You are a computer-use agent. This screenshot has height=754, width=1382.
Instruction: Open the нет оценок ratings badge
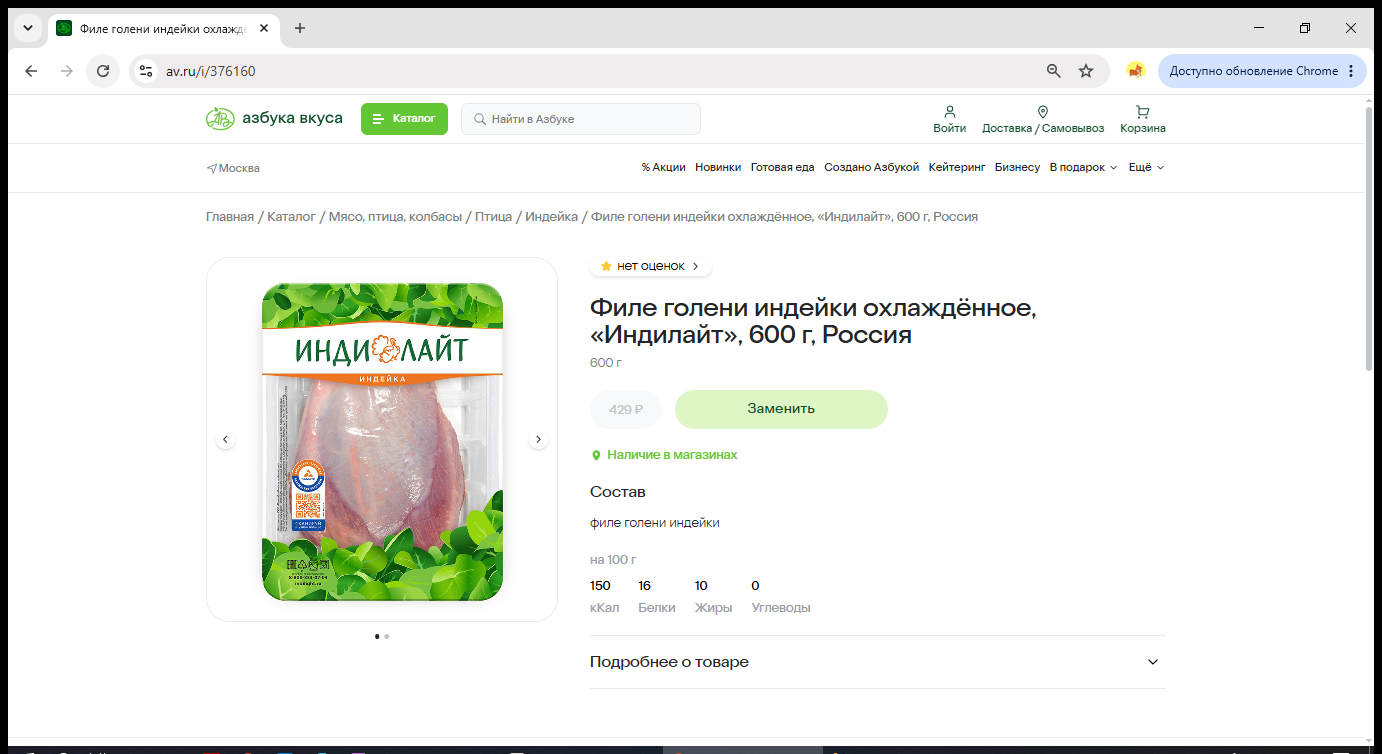coord(650,266)
